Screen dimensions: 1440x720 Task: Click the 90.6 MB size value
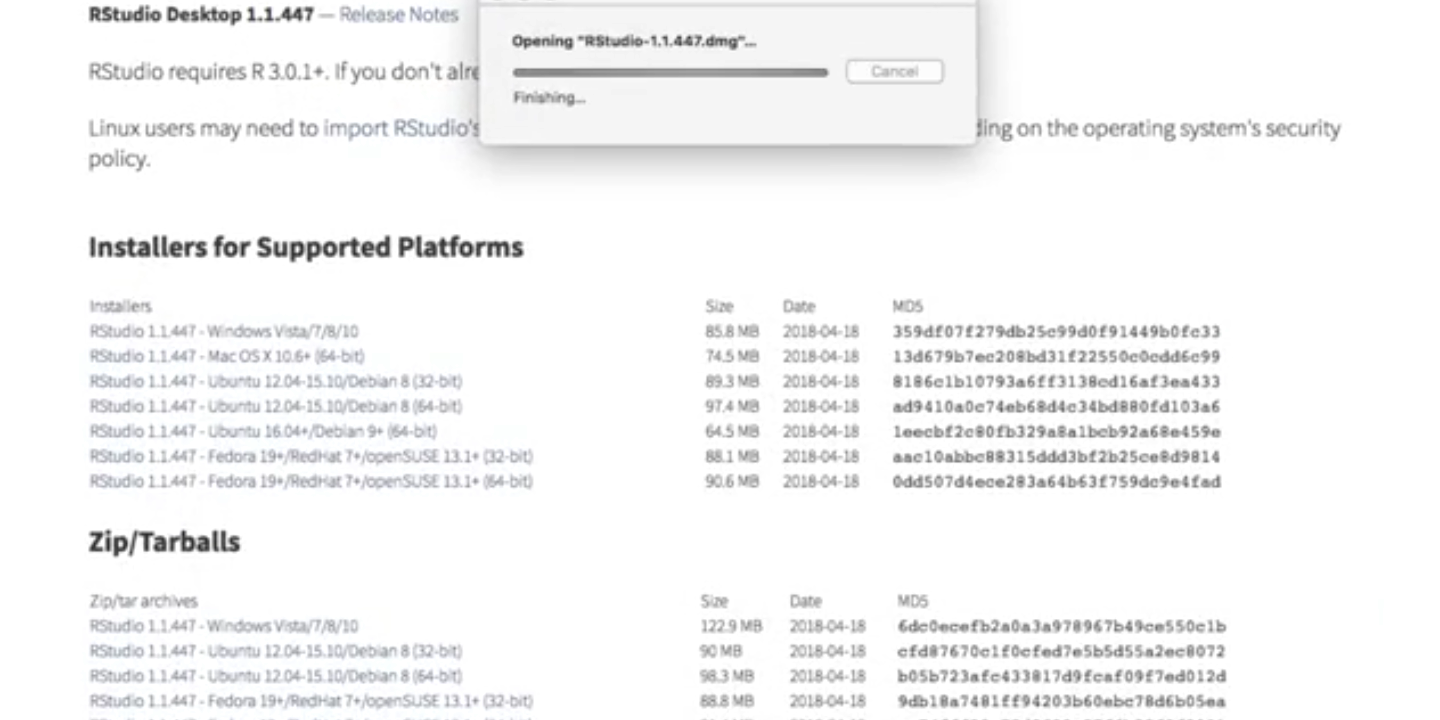click(732, 481)
